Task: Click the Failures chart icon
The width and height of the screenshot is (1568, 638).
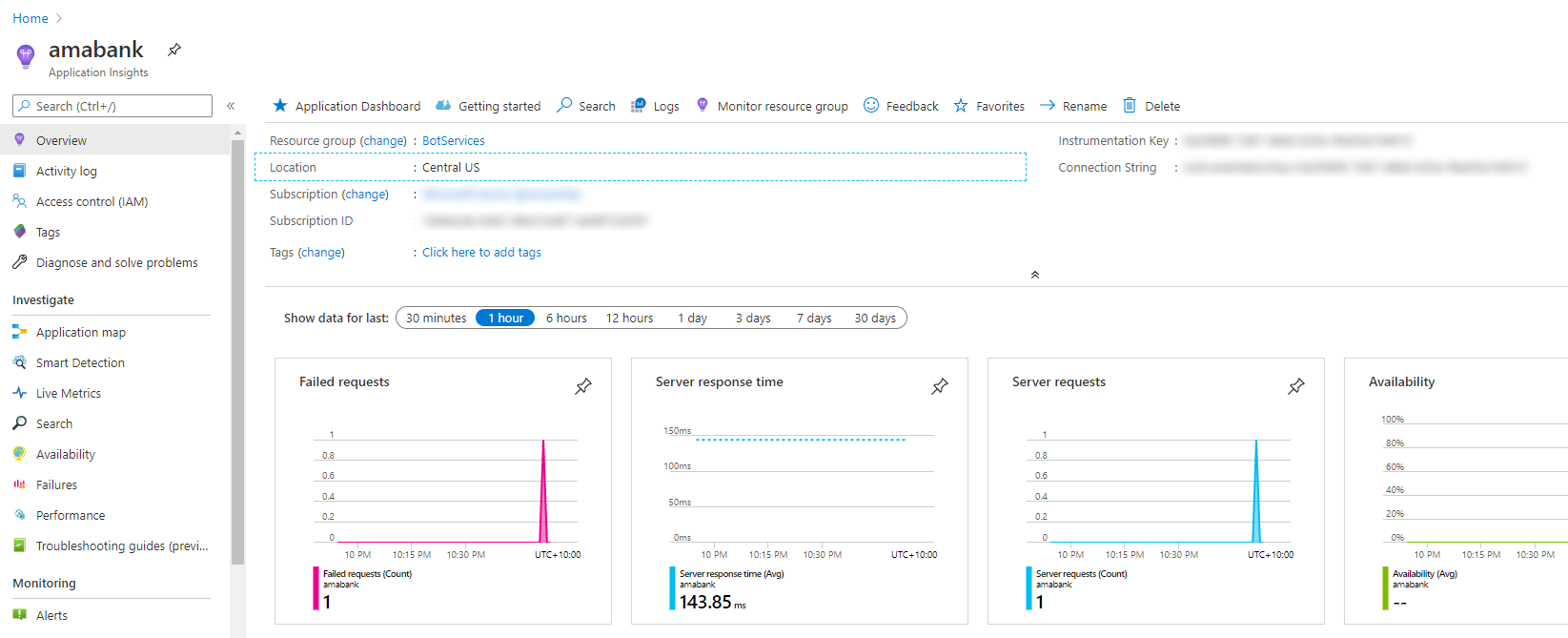Action: [19, 484]
